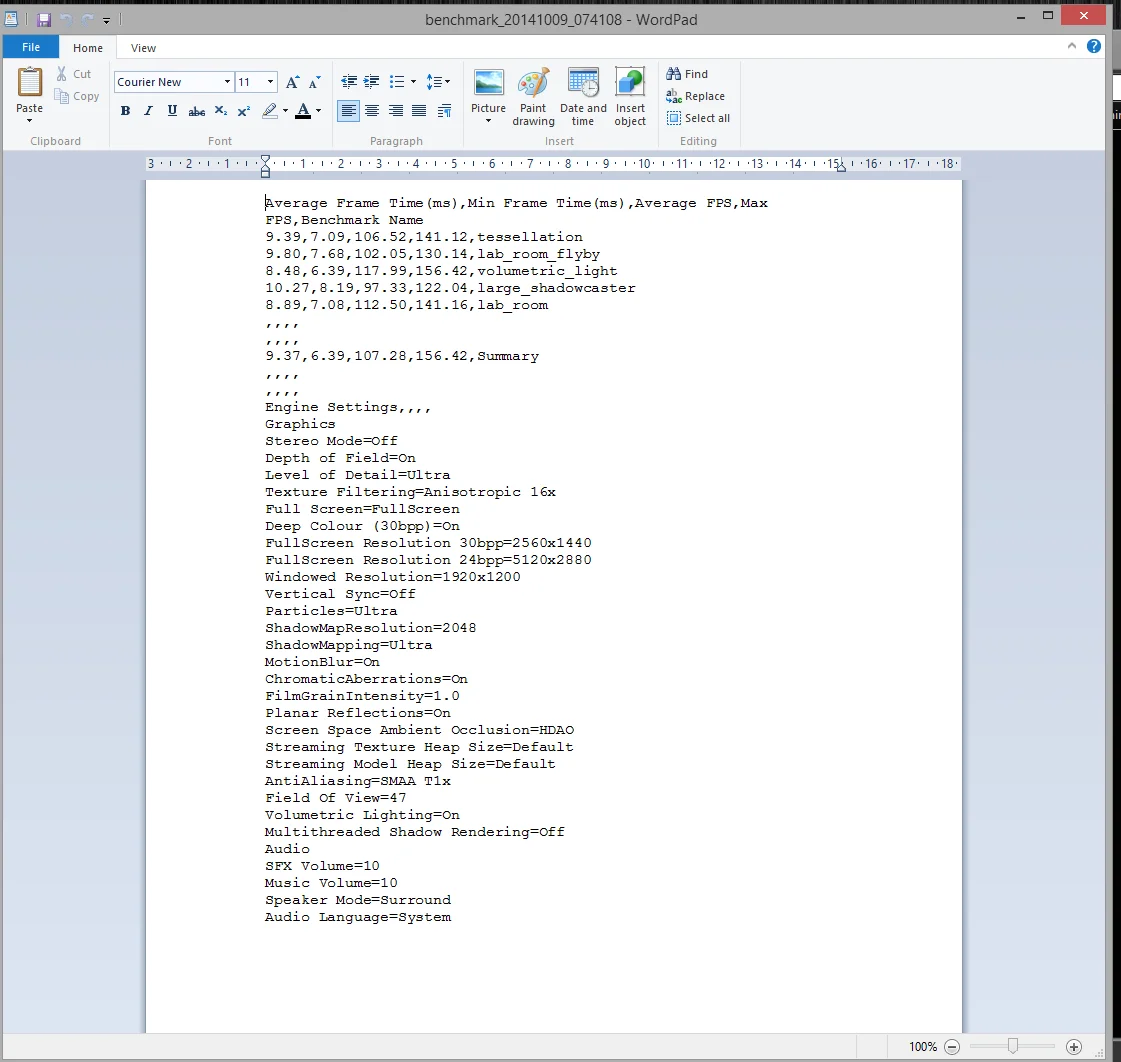Viewport: 1121px width, 1062px height.
Task: Toggle Underline formatting
Action: coord(172,111)
